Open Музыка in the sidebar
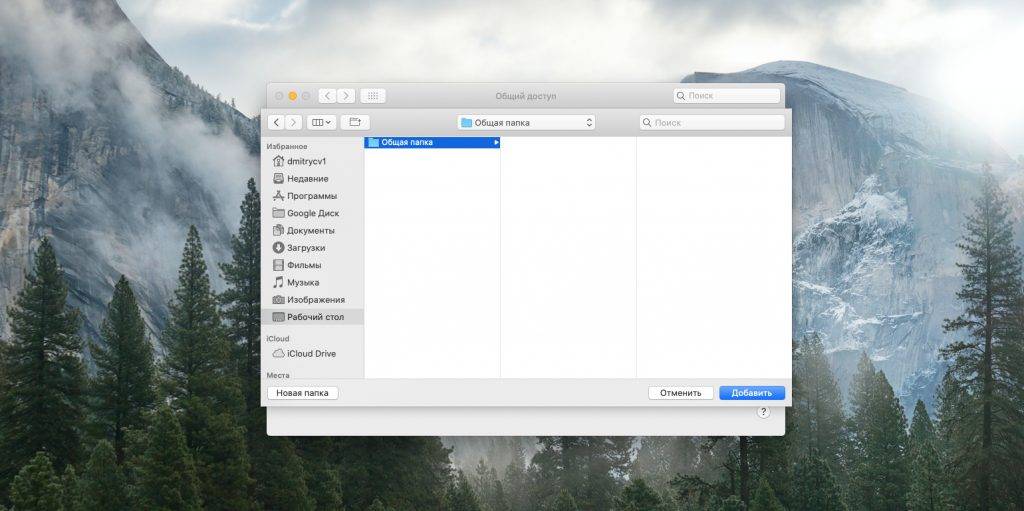1024x511 pixels. (303, 282)
